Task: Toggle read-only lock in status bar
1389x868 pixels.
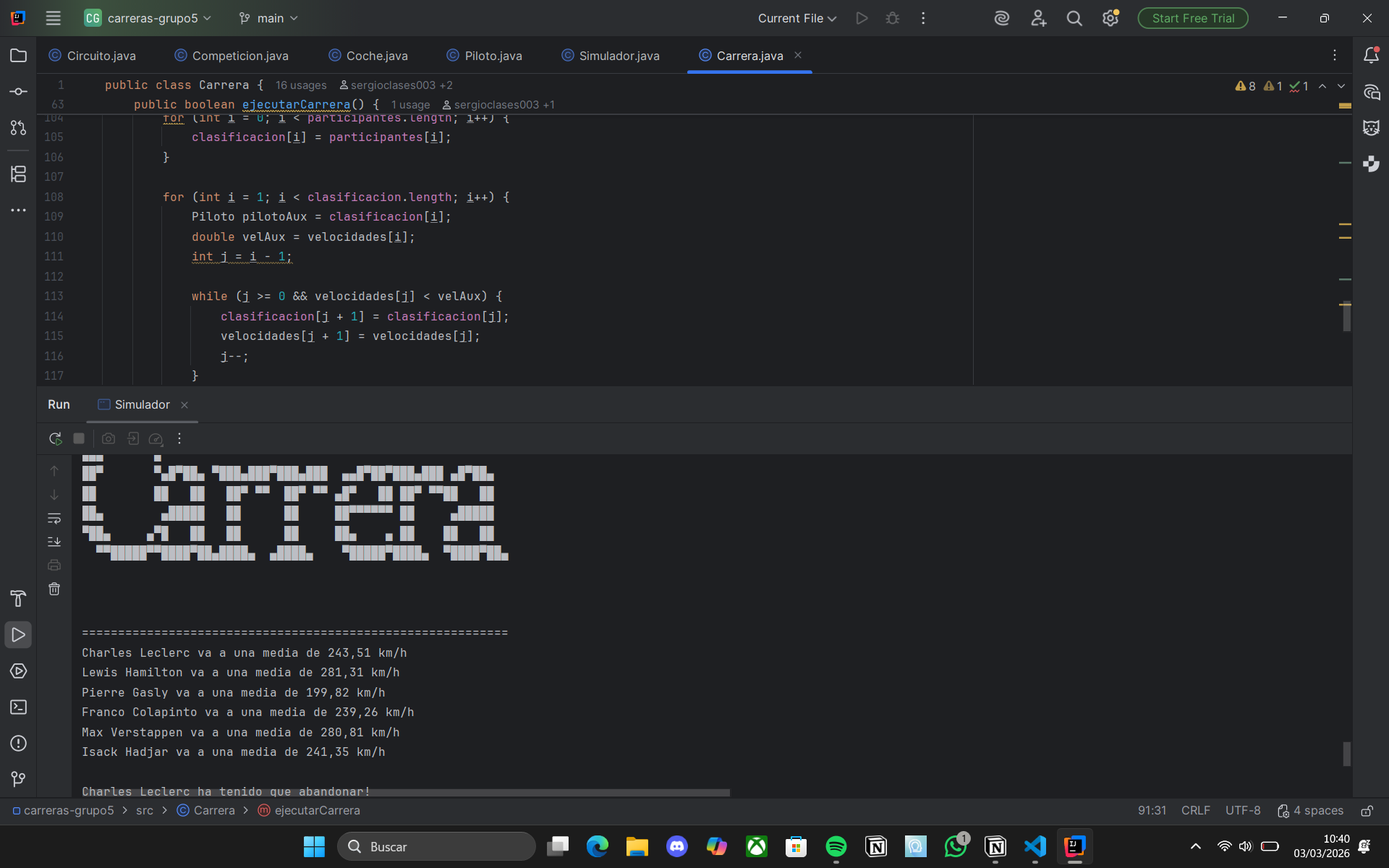Action: 1367,811
